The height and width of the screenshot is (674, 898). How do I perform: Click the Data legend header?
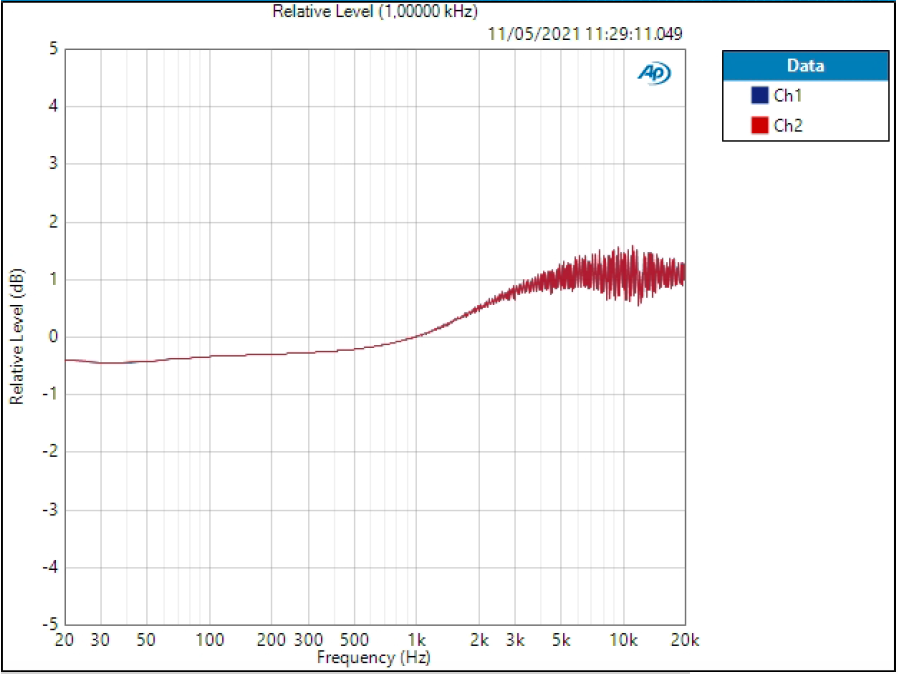[x=805, y=65]
